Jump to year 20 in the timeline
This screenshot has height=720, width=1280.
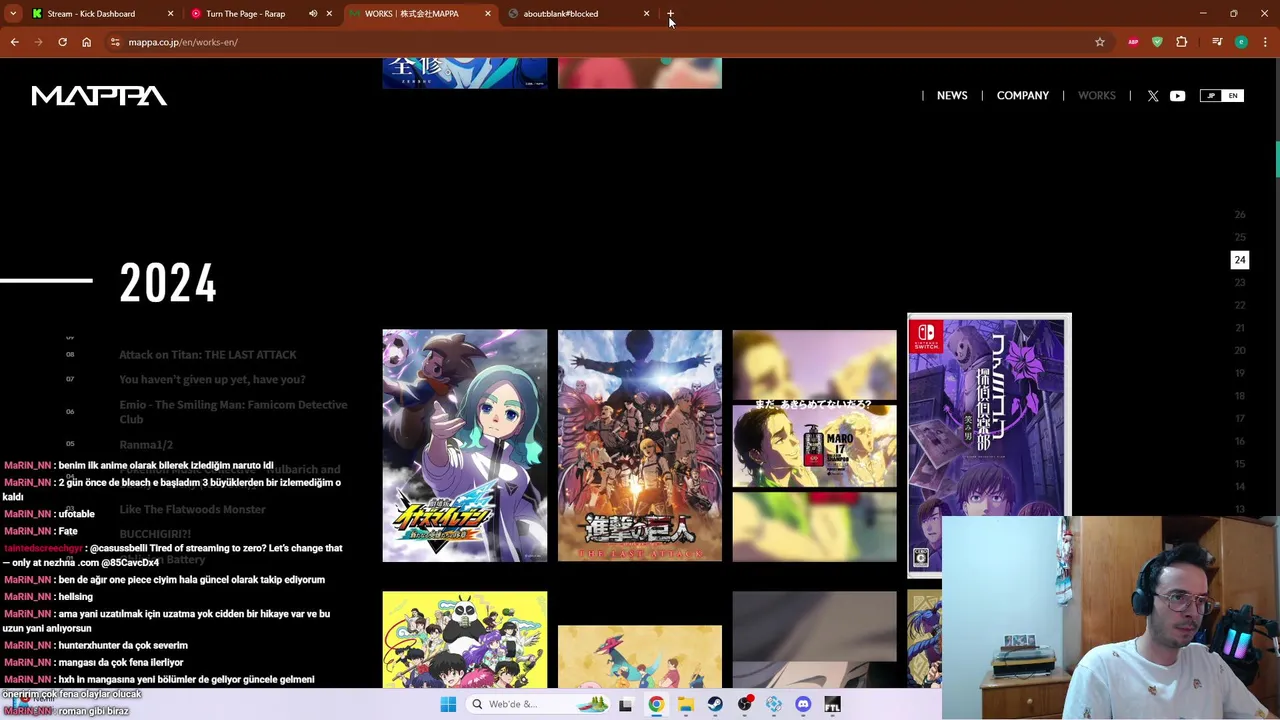tap(1240, 351)
